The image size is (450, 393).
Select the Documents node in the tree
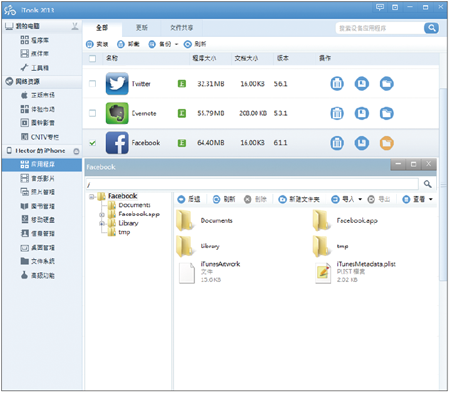coord(134,205)
